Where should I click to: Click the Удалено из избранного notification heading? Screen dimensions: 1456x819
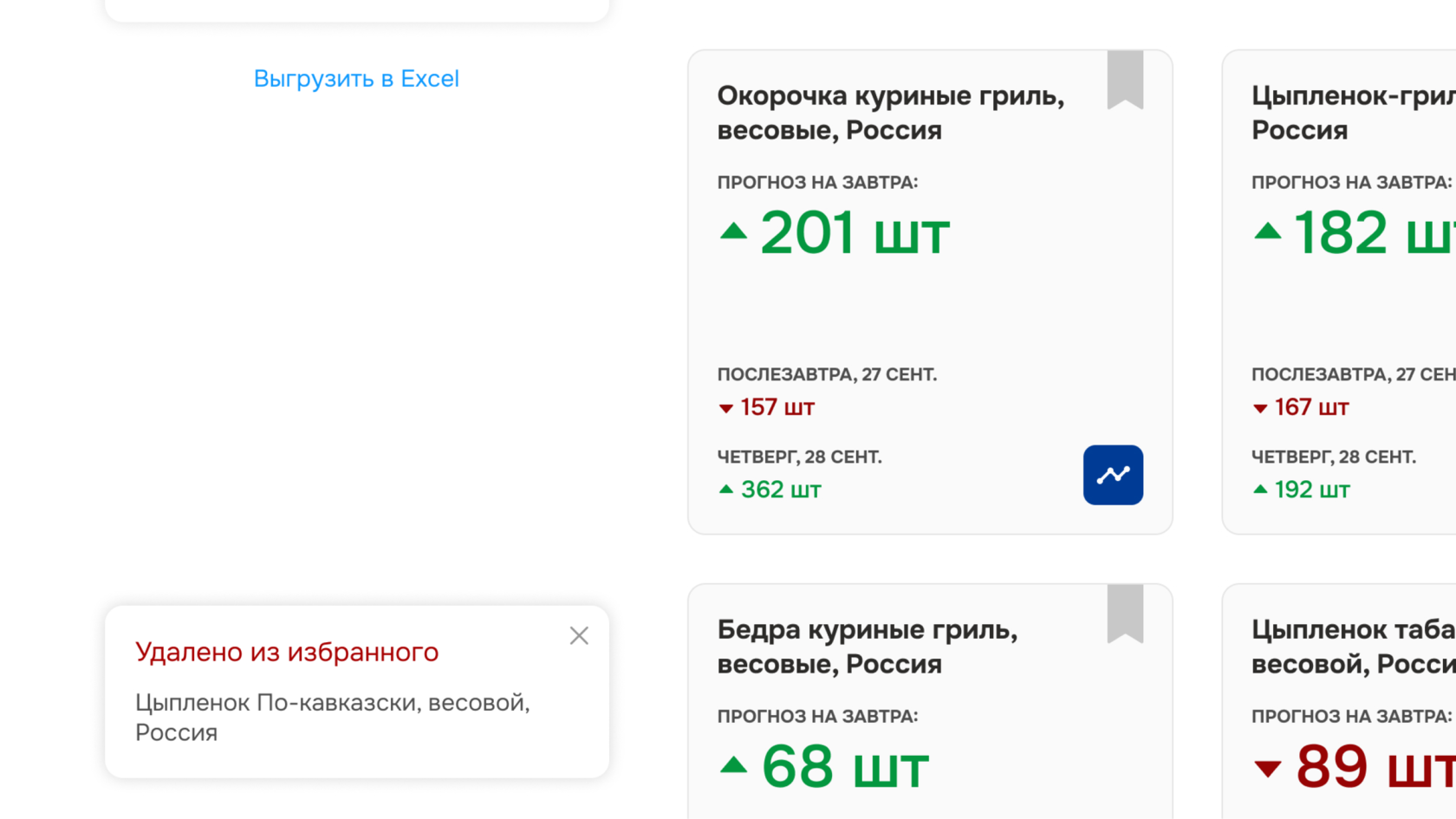click(287, 652)
